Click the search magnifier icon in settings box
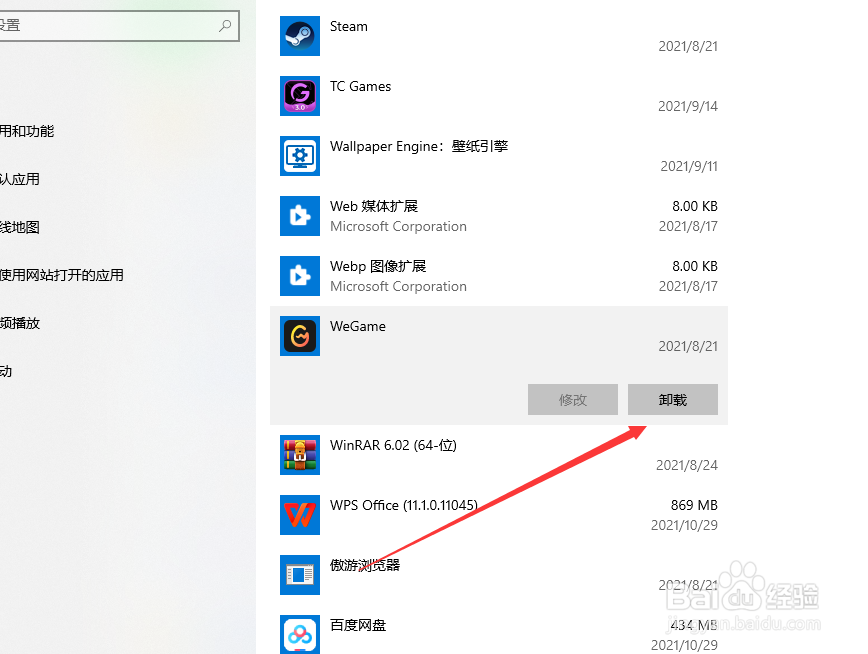This screenshot has width=868, height=654. click(x=225, y=25)
